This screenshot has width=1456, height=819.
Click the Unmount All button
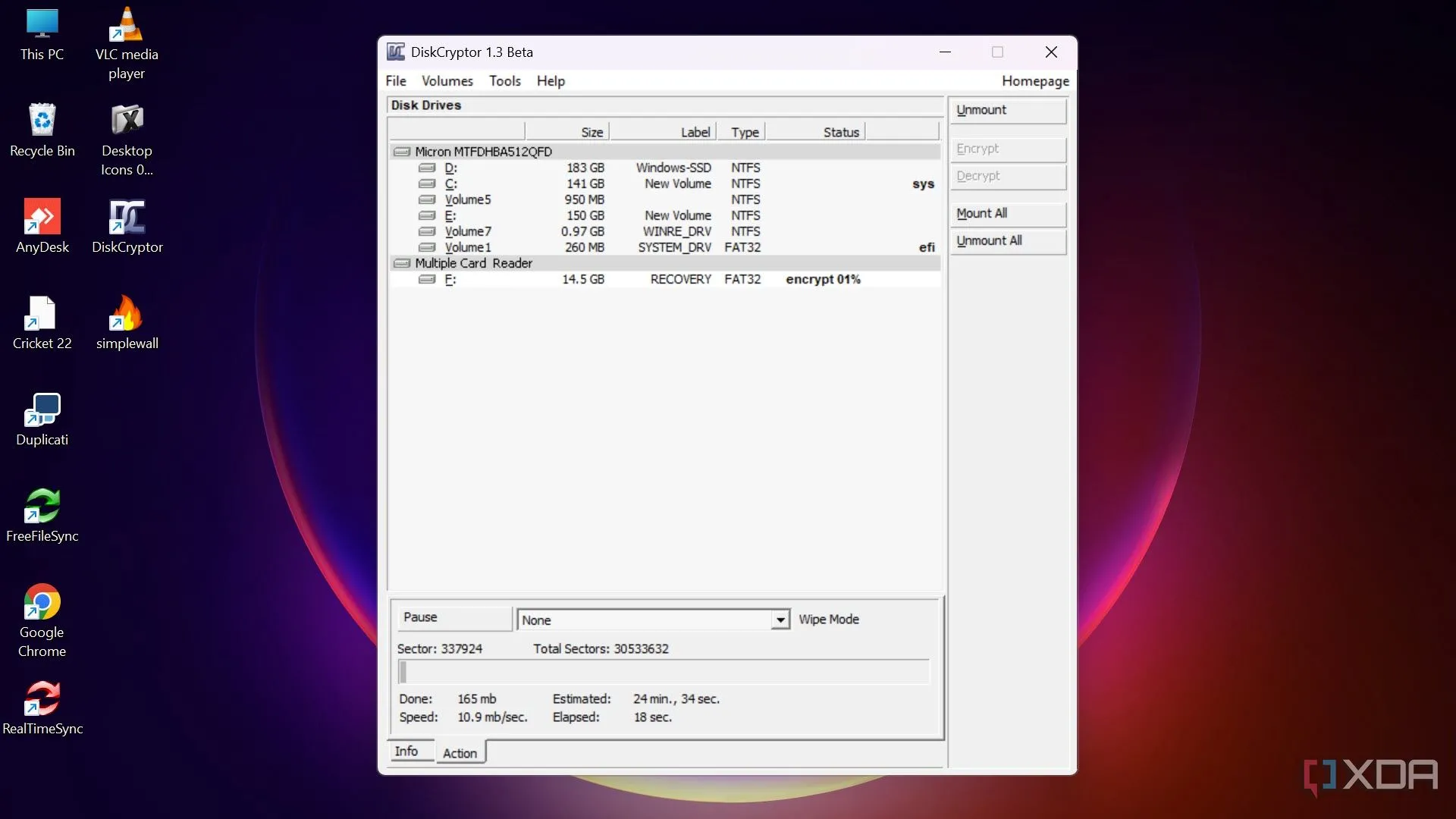[1007, 241]
